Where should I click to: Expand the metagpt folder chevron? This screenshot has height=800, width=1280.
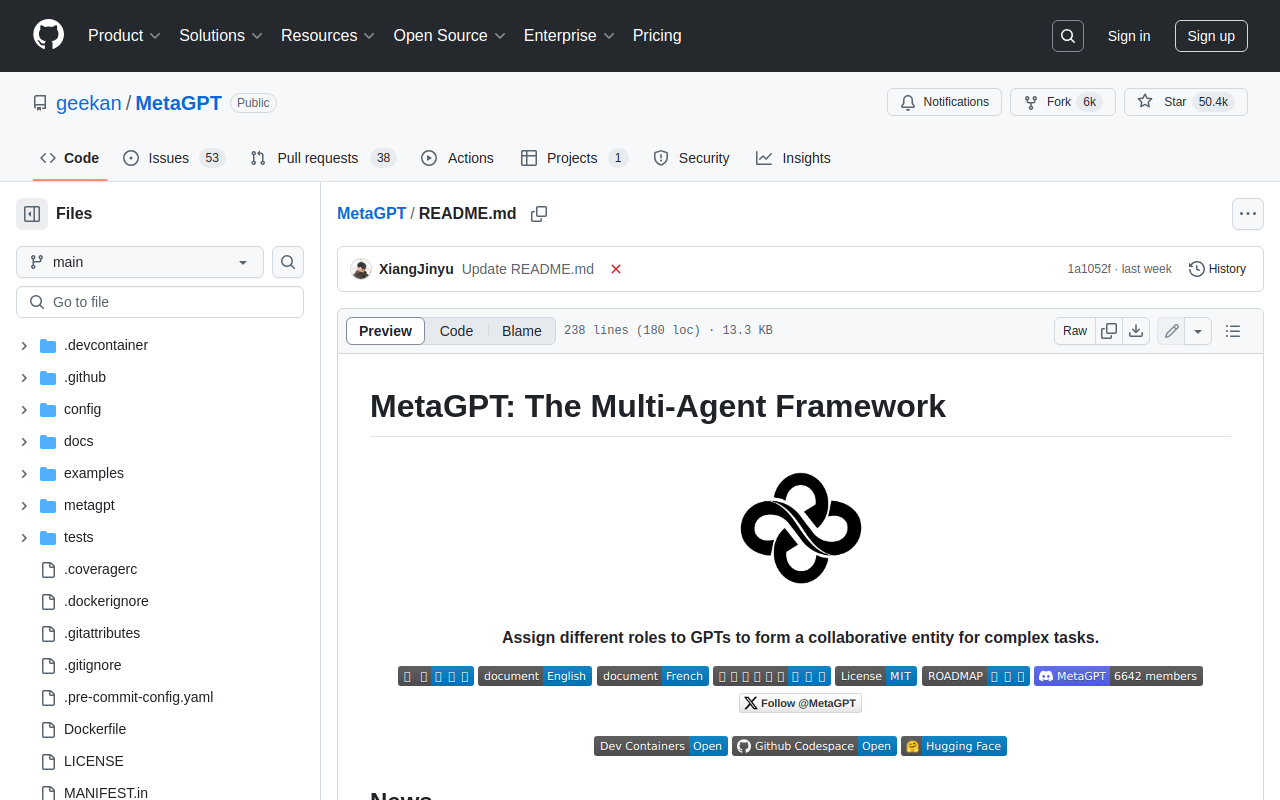[24, 505]
